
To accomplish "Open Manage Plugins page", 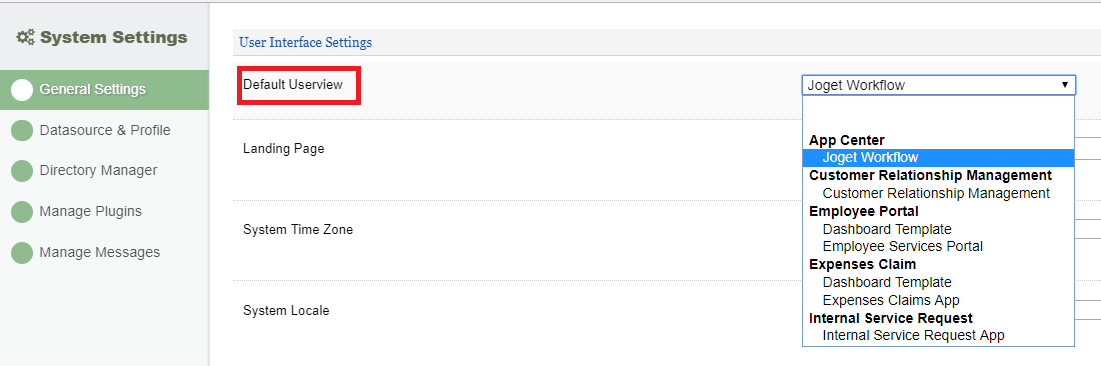I will coord(91,211).
